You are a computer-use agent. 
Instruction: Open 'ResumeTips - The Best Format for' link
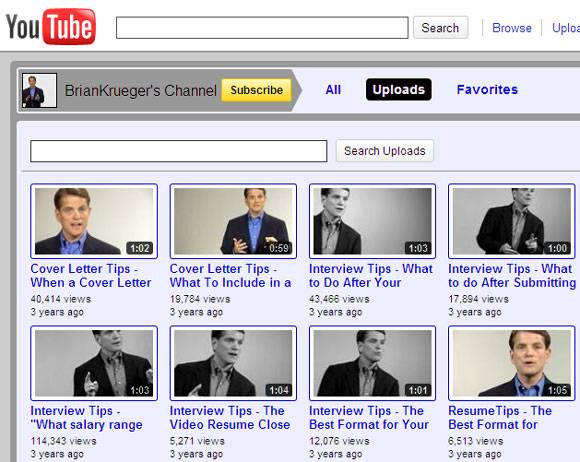500,418
